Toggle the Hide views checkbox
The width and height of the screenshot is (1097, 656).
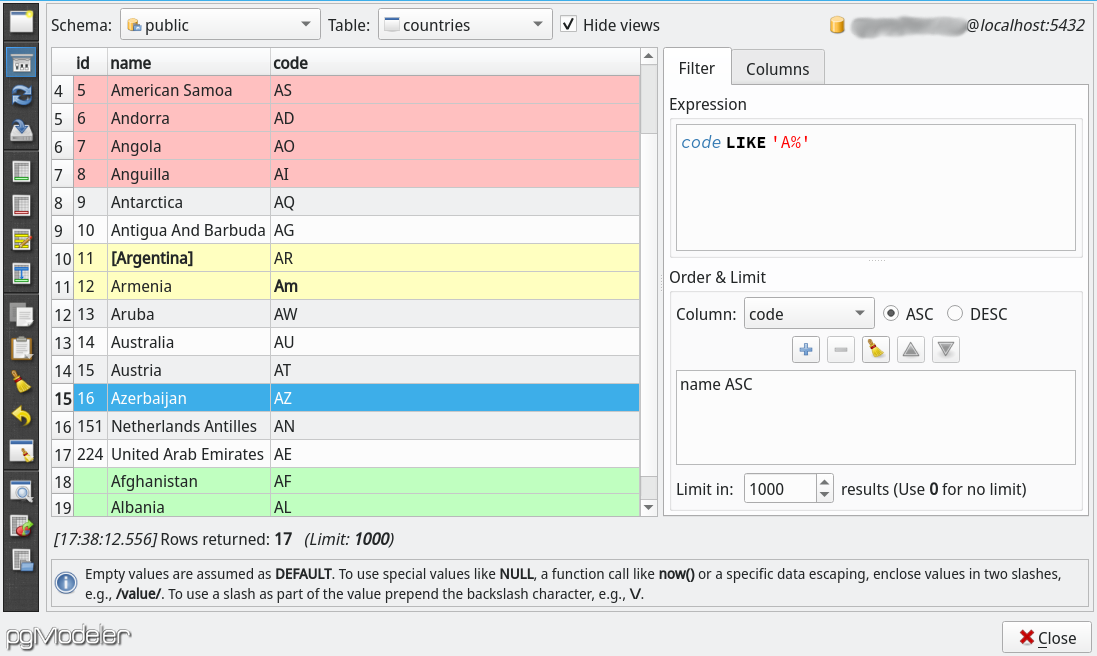pos(569,24)
